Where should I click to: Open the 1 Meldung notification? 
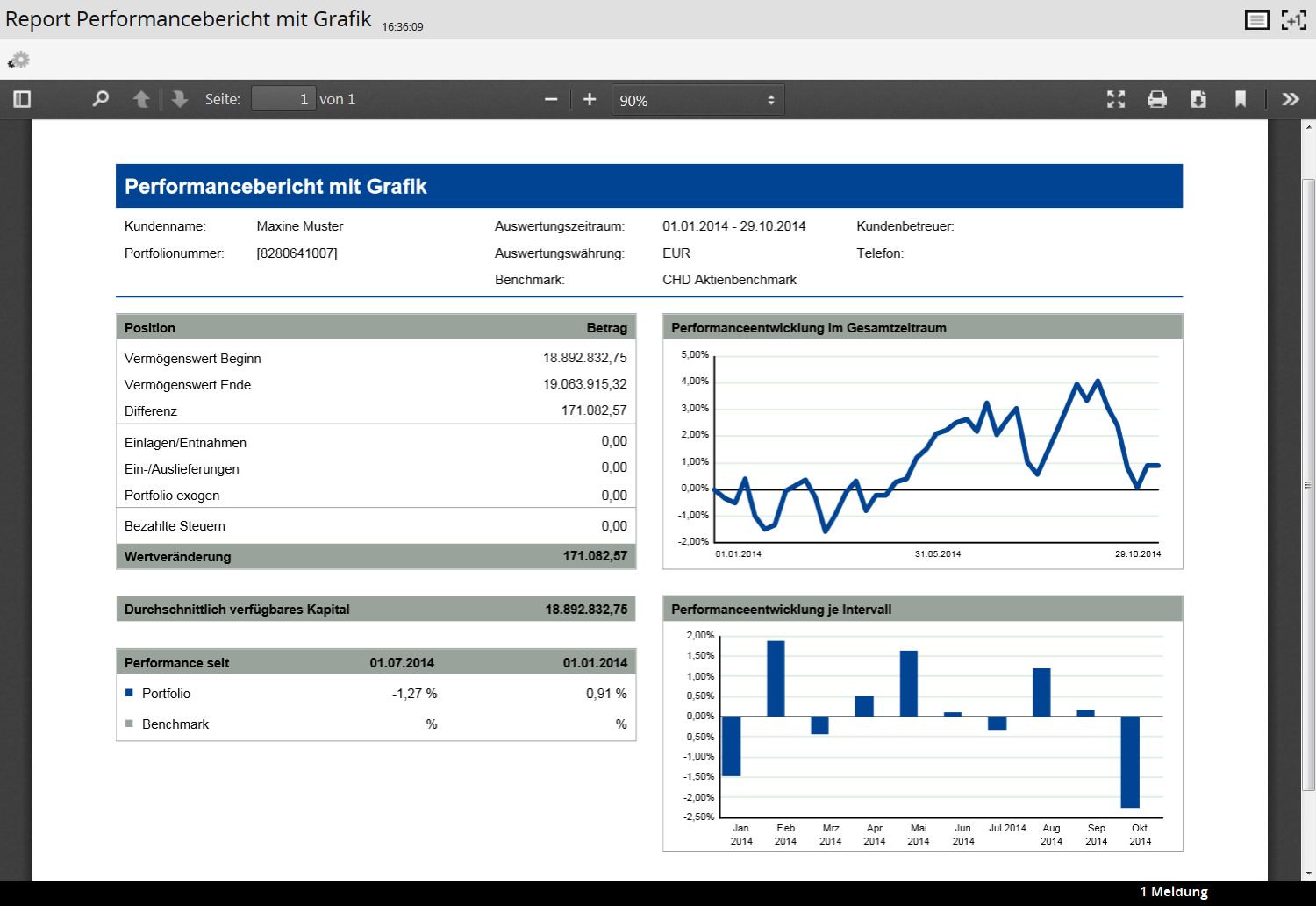tap(1174, 892)
